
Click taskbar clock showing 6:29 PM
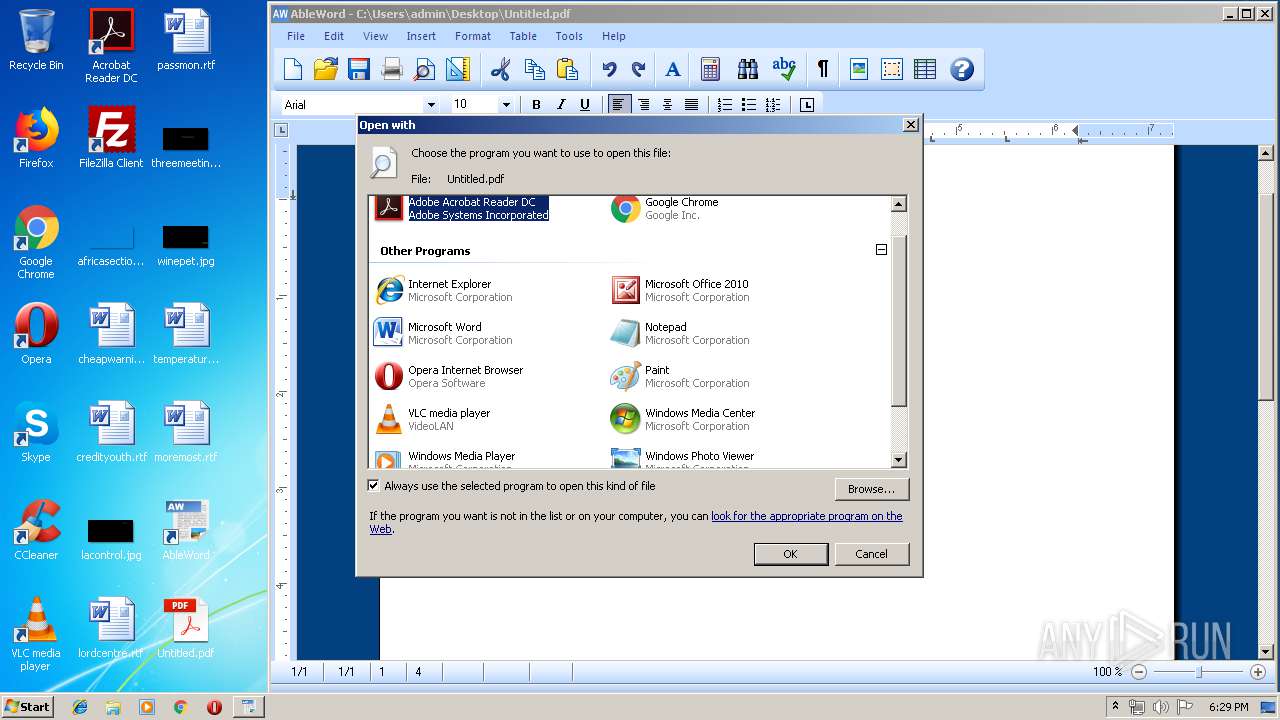point(1228,707)
